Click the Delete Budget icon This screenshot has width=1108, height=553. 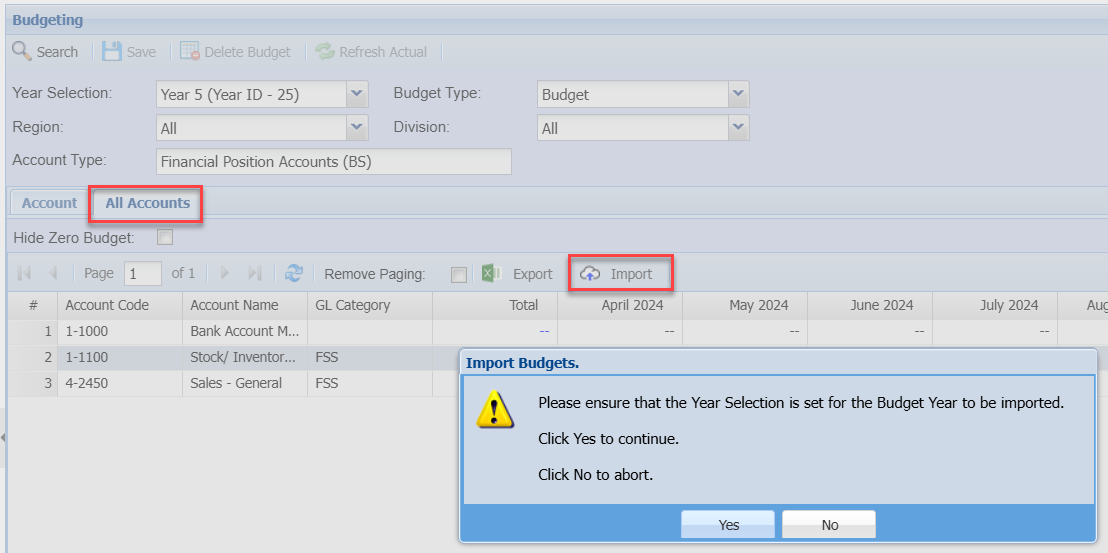click(189, 51)
